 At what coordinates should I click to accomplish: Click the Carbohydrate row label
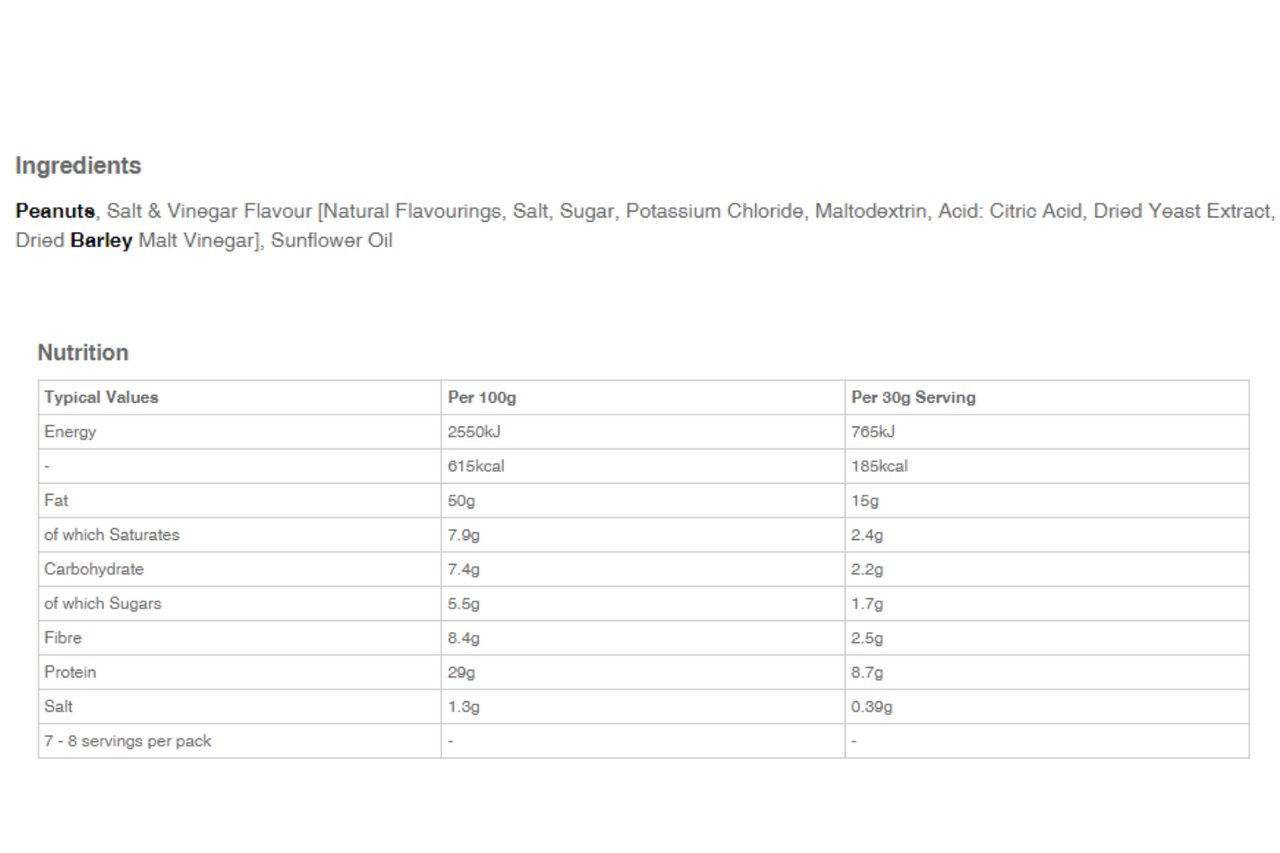coord(94,569)
